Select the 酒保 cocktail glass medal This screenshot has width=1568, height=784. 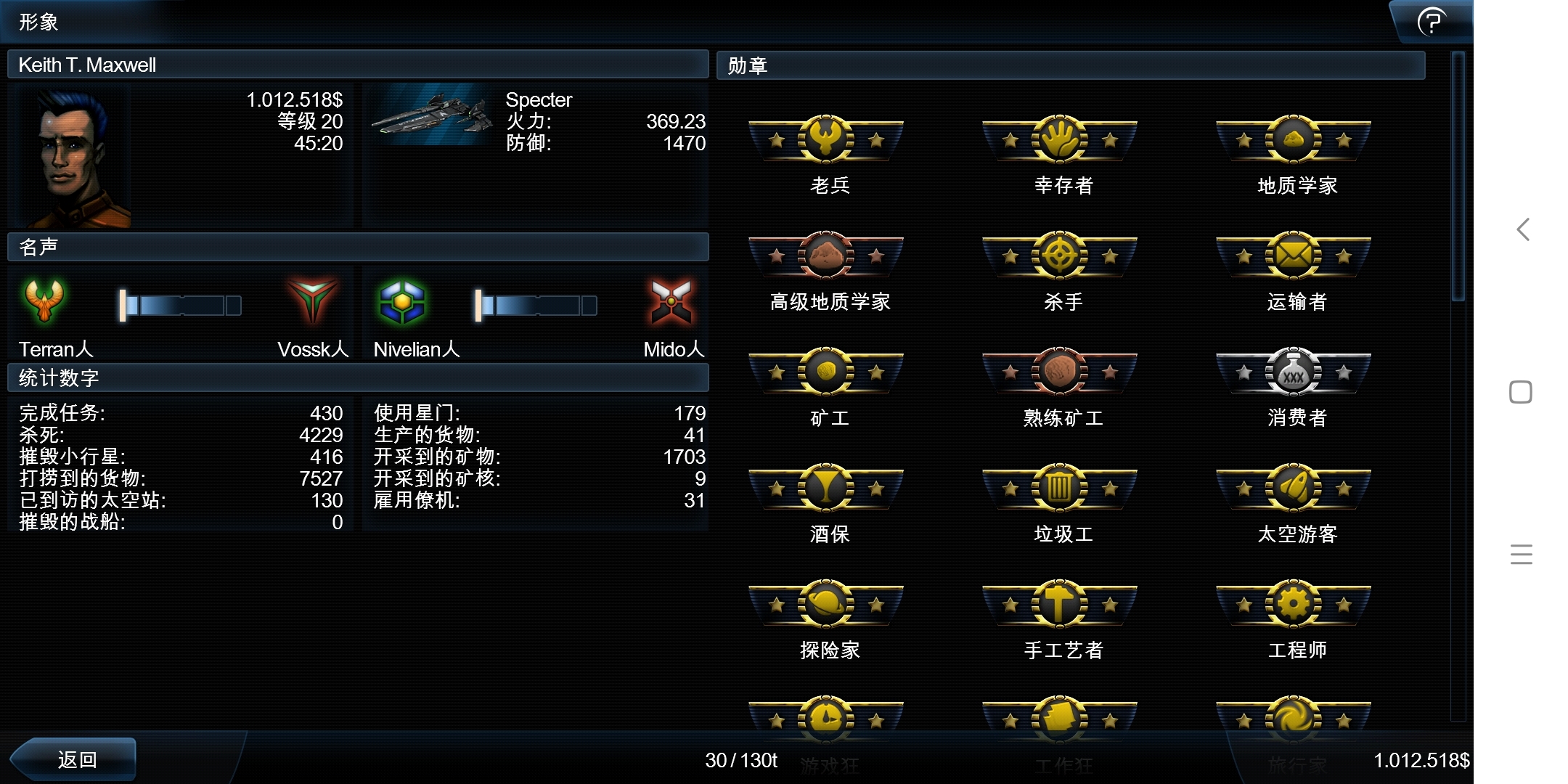tap(826, 487)
